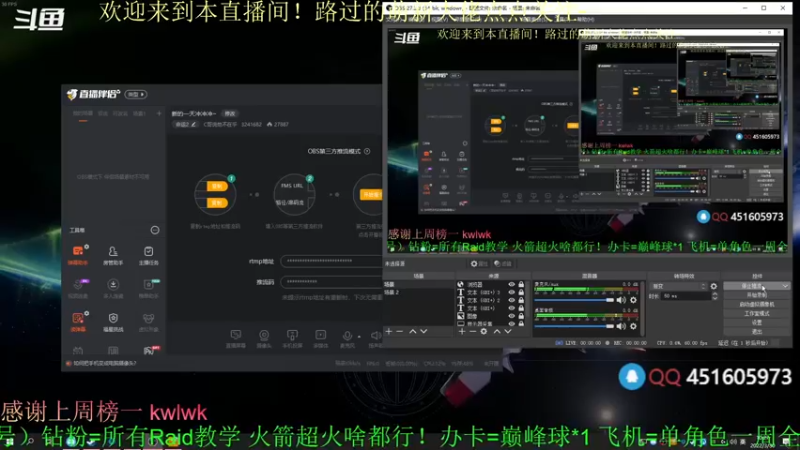
Task: Open desktop audio settings gear in mixer
Action: point(633,326)
